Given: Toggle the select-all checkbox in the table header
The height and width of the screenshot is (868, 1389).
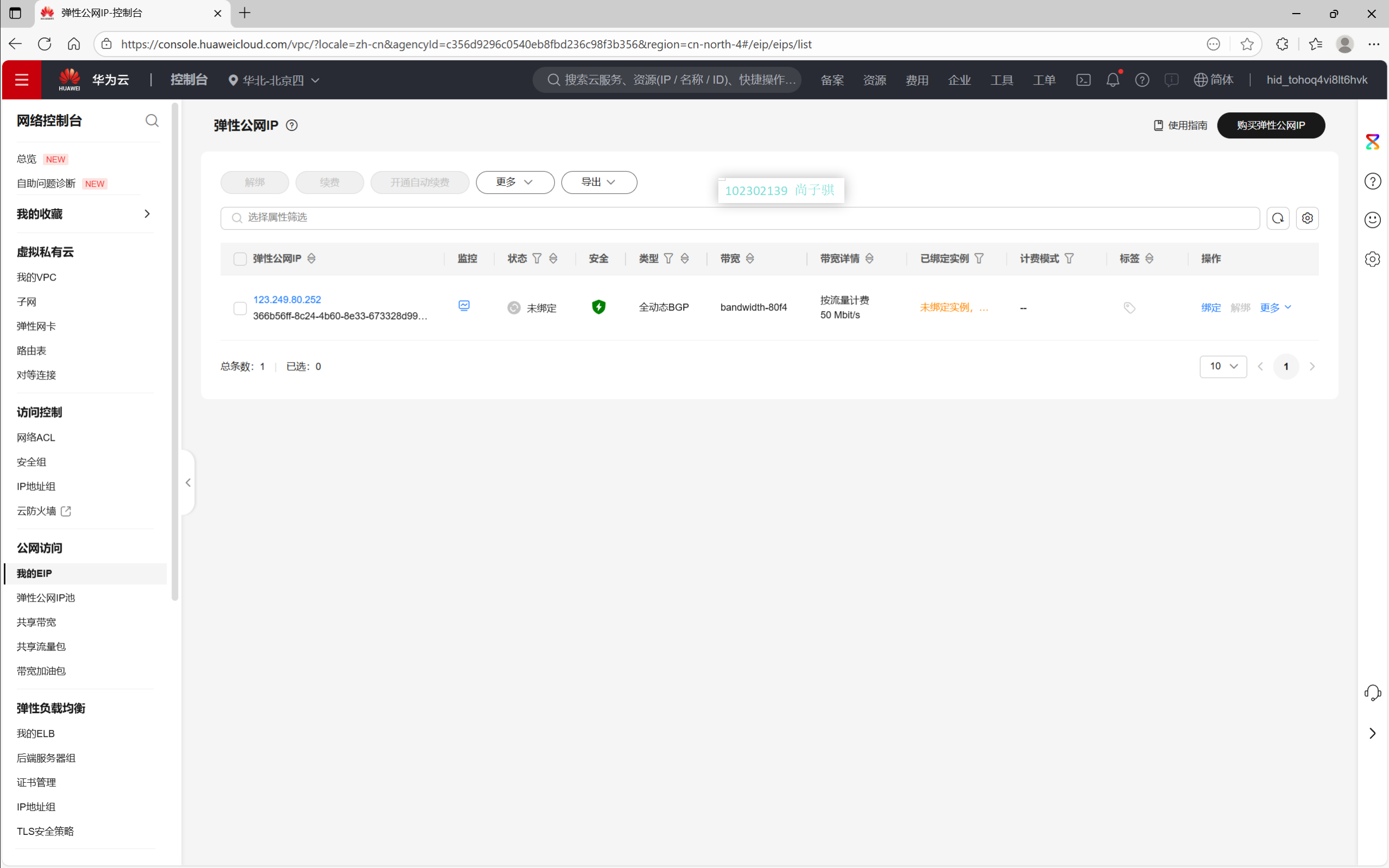Looking at the screenshot, I should coord(240,259).
